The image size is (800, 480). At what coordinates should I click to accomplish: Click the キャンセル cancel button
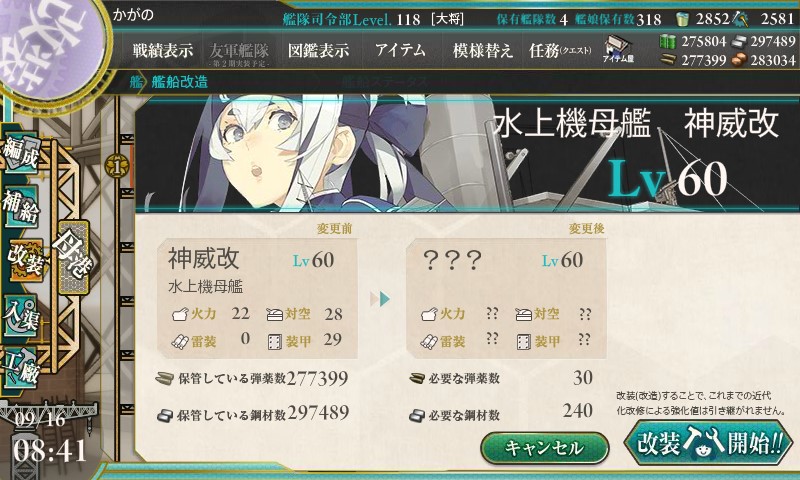[x=544, y=448]
